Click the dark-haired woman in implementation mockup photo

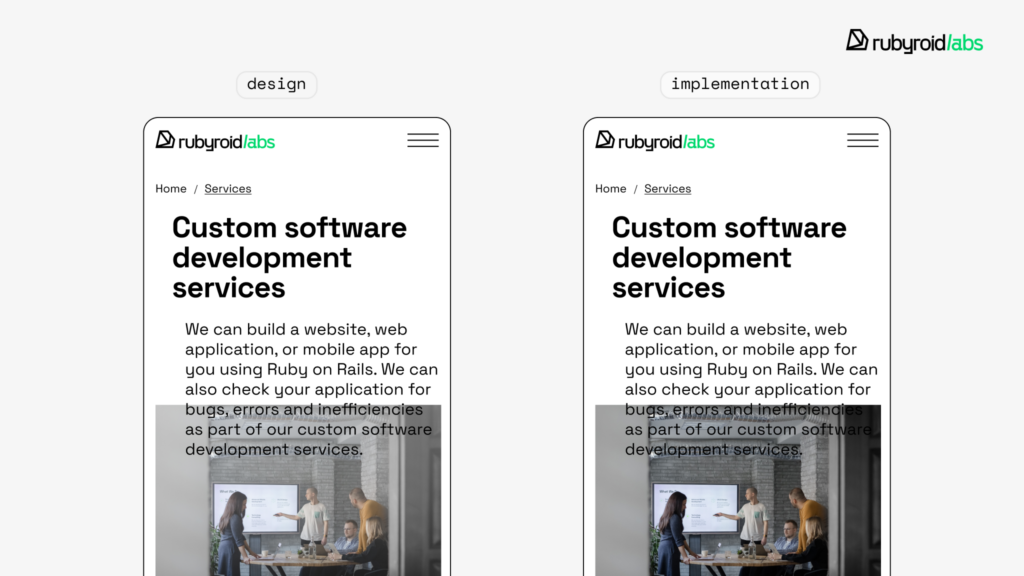[x=672, y=530]
